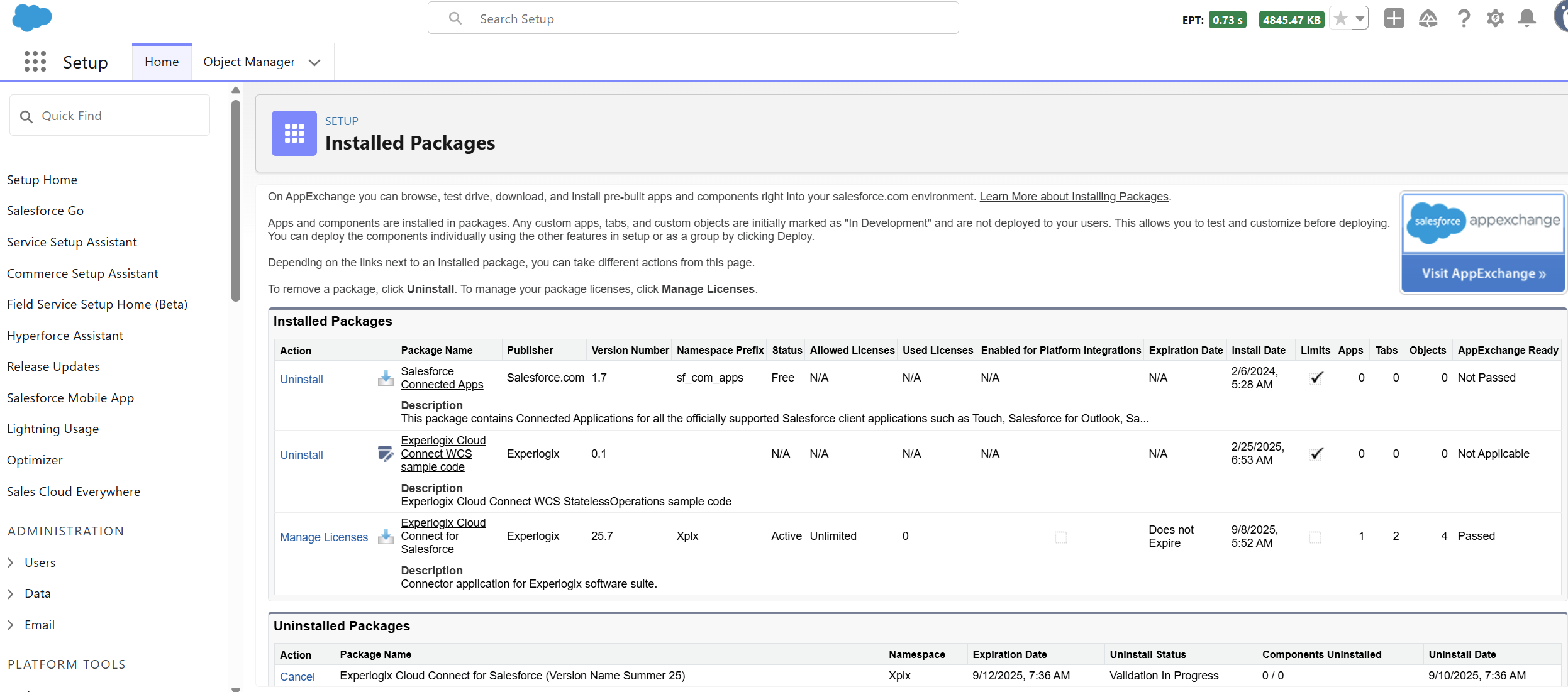Open the setup gear icon
Viewport: 1568px width, 692px height.
(1495, 19)
